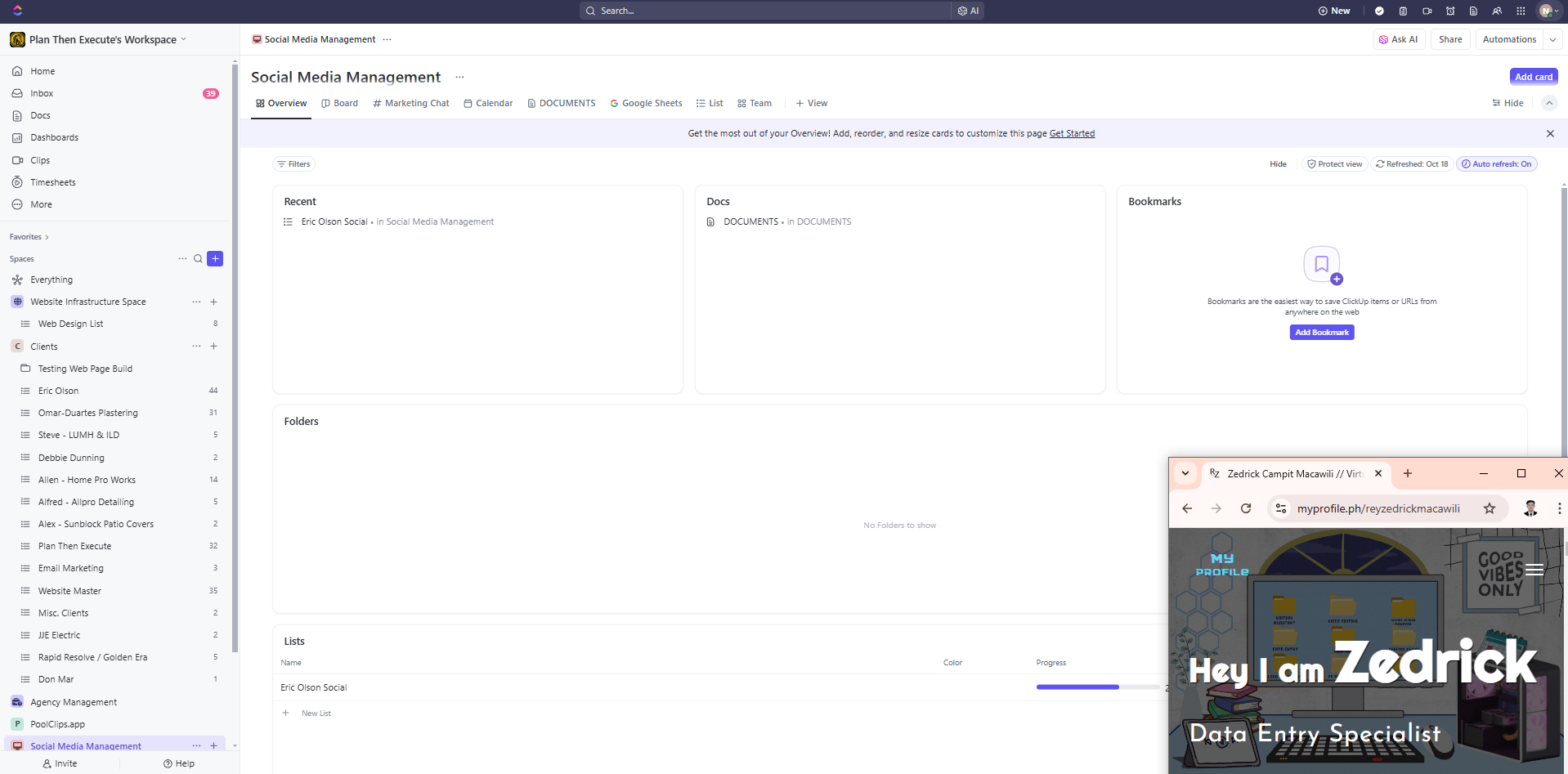
Task: Click the top search field
Action: click(765, 11)
